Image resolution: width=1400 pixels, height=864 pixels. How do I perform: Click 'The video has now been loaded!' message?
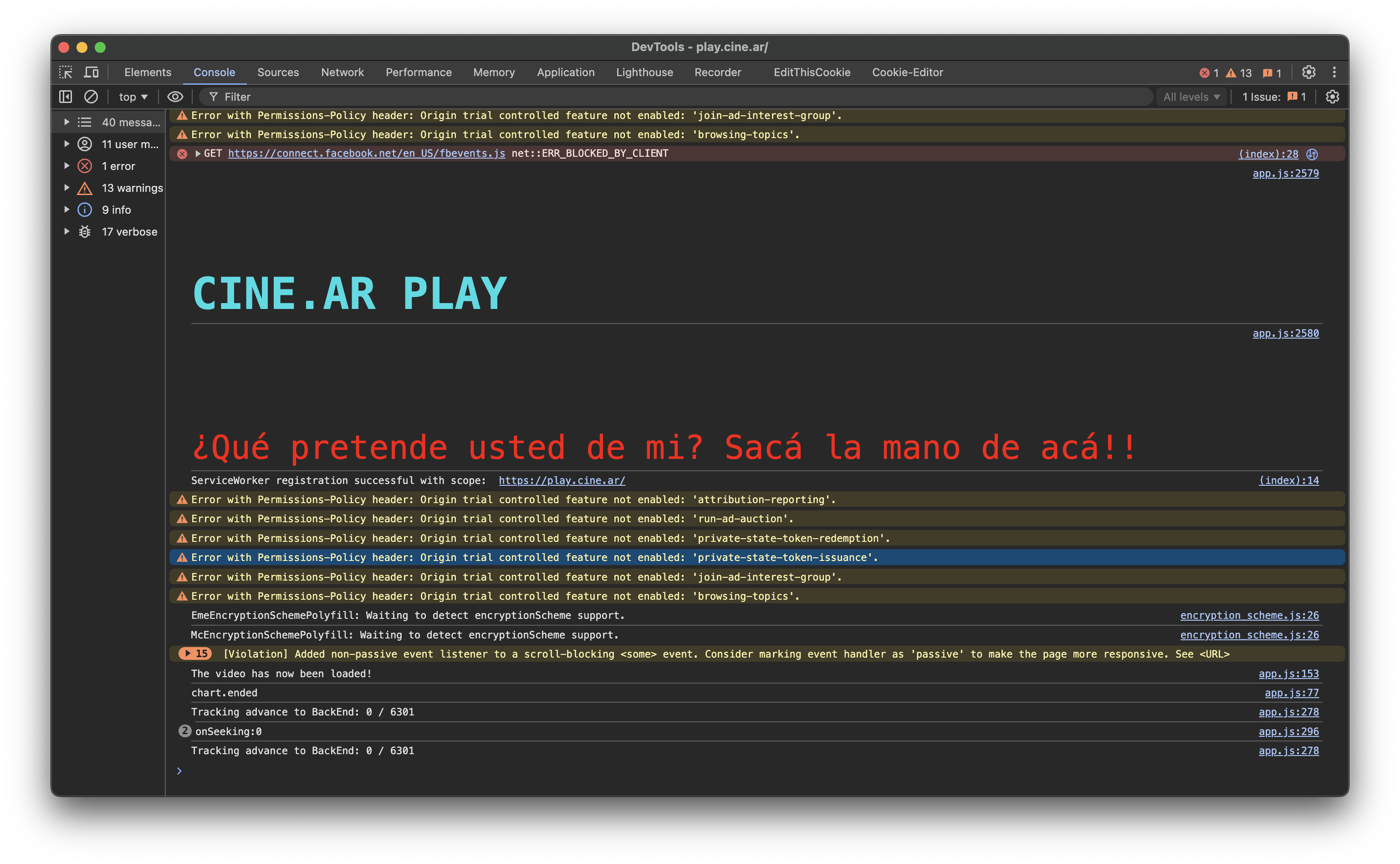point(281,674)
